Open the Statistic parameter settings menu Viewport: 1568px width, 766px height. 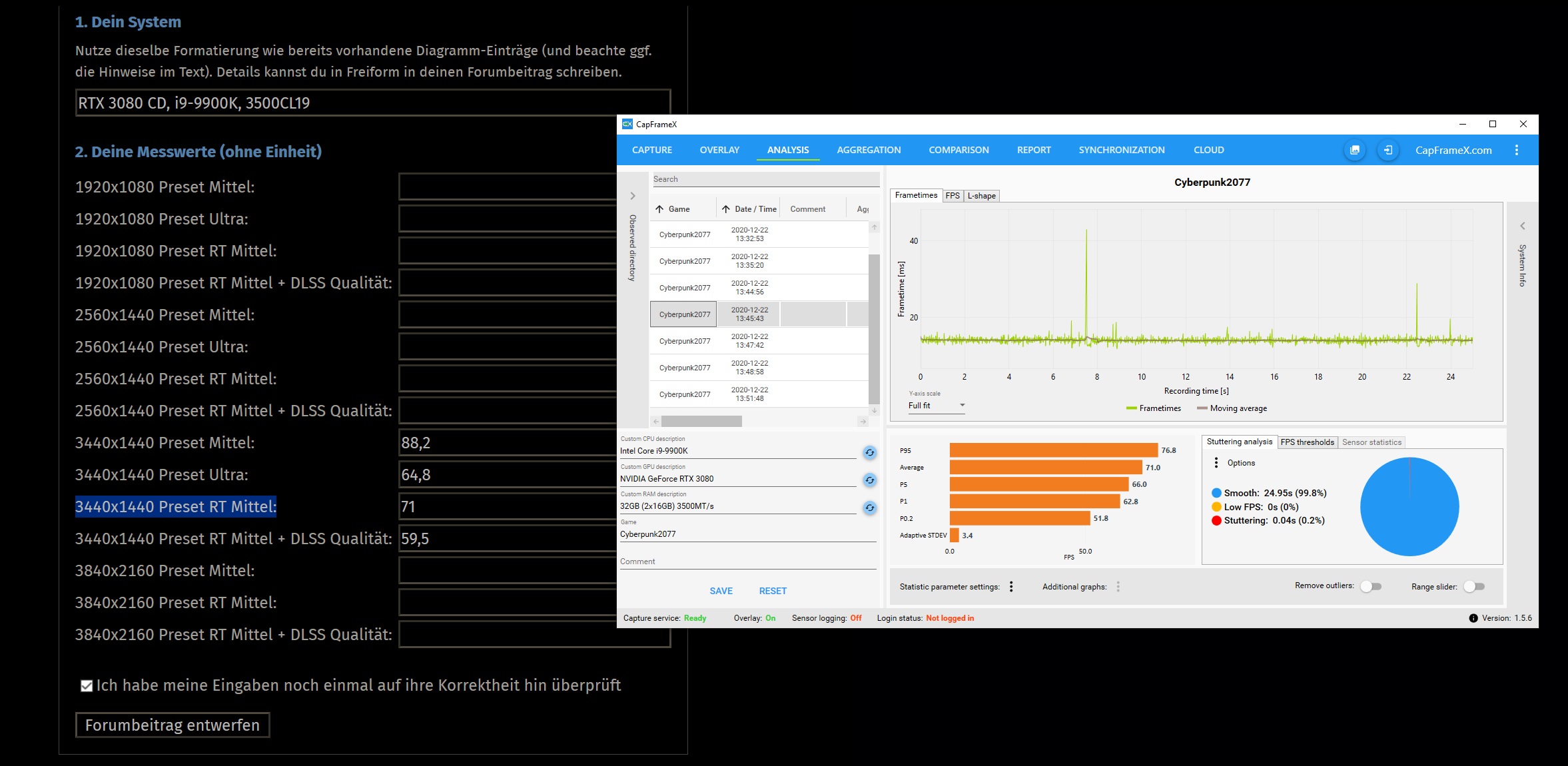point(1011,587)
